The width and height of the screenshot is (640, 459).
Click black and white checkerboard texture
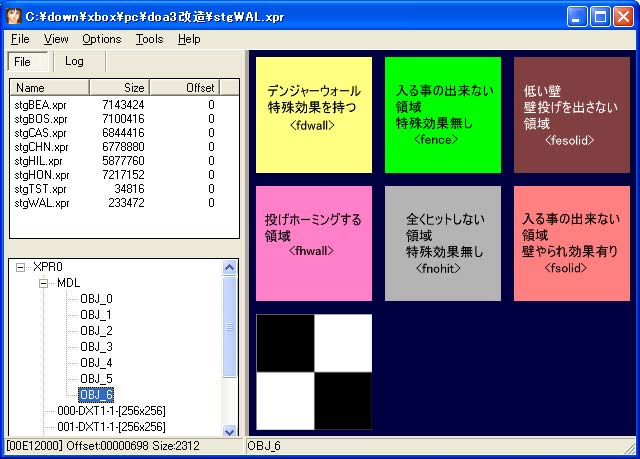[x=314, y=372]
